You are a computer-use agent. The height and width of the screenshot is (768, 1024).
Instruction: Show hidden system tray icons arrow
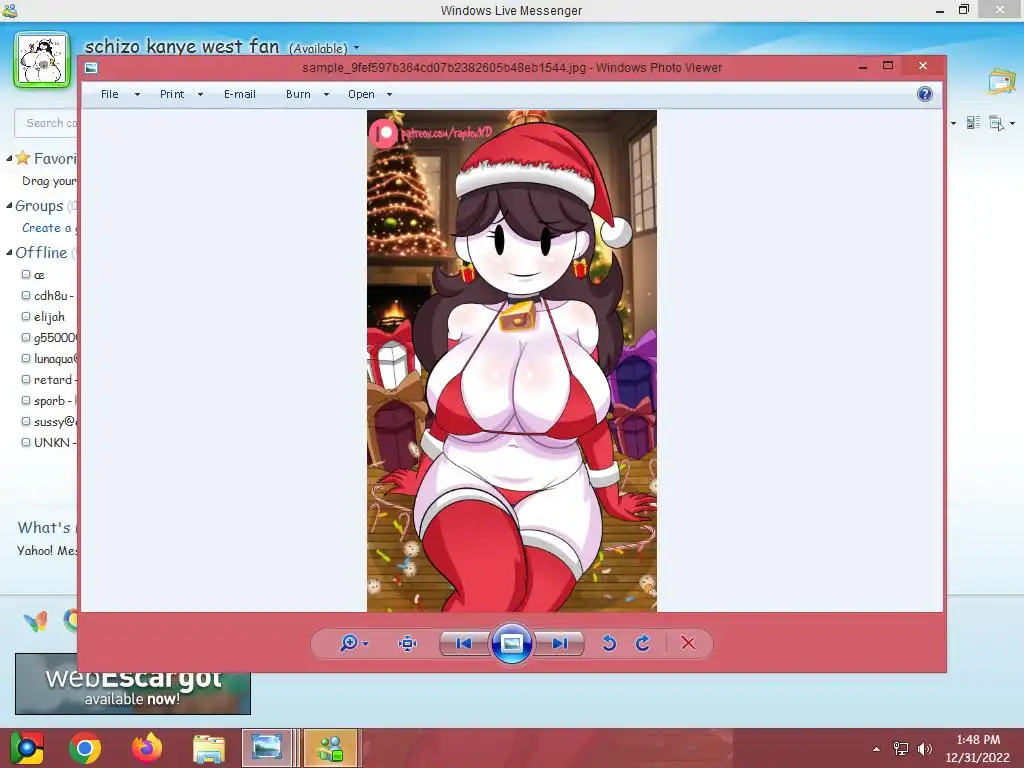click(x=876, y=749)
